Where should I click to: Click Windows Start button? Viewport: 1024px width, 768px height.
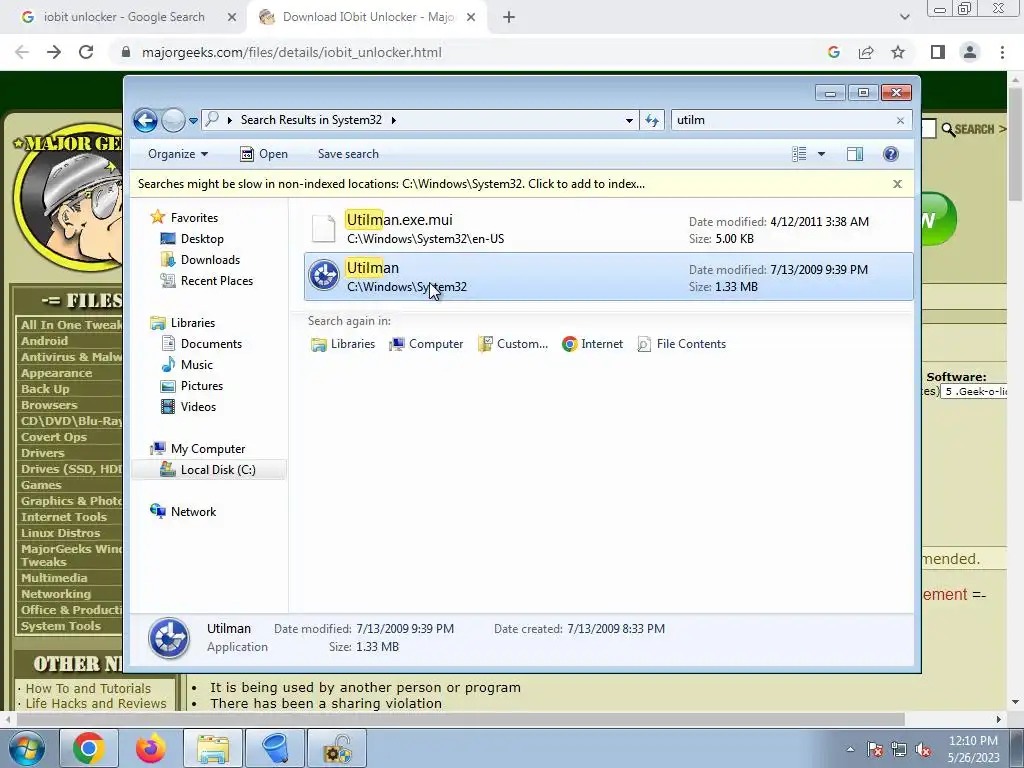pos(25,748)
